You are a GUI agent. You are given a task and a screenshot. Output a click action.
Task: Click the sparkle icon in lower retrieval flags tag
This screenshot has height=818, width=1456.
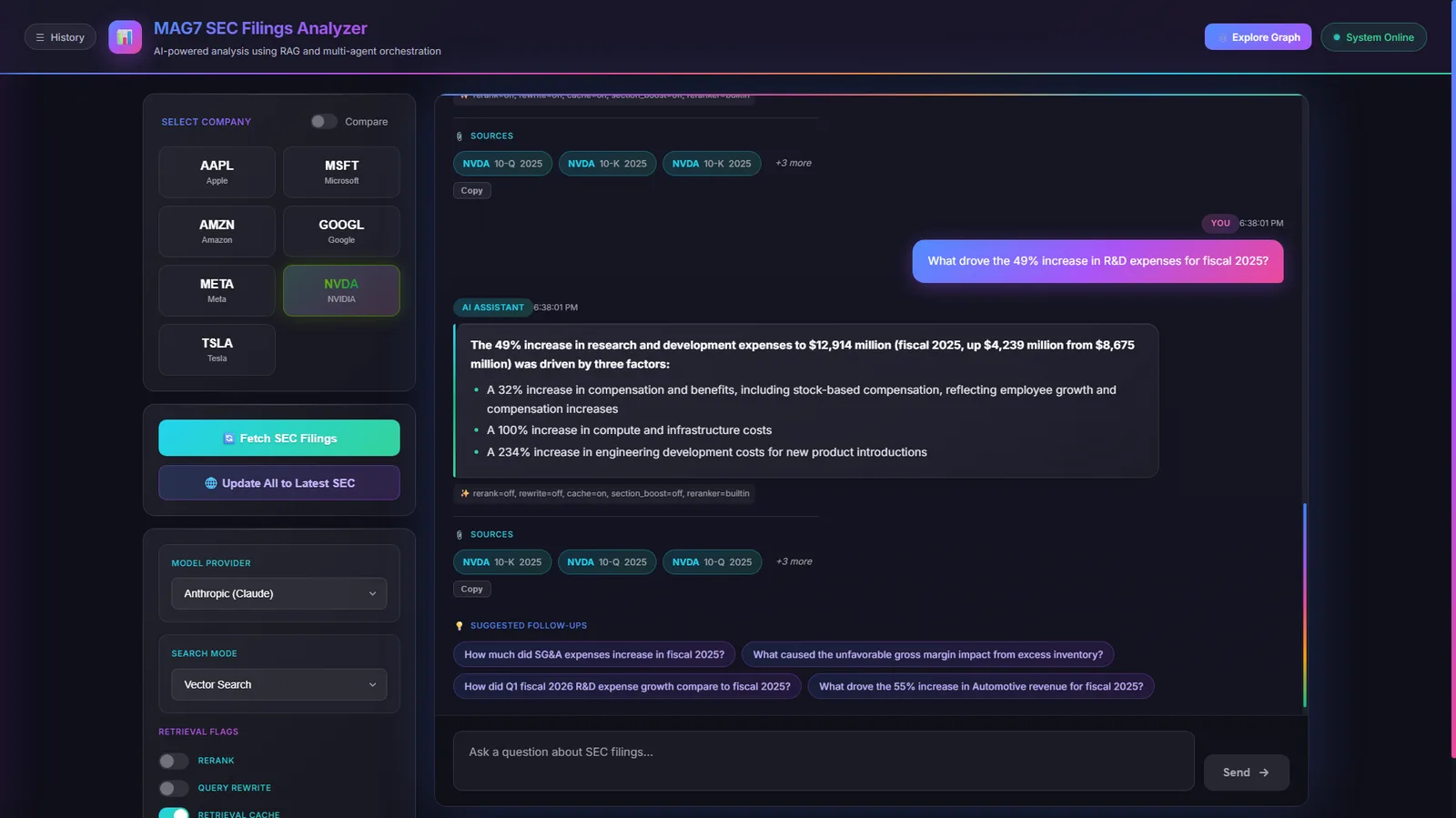click(465, 493)
